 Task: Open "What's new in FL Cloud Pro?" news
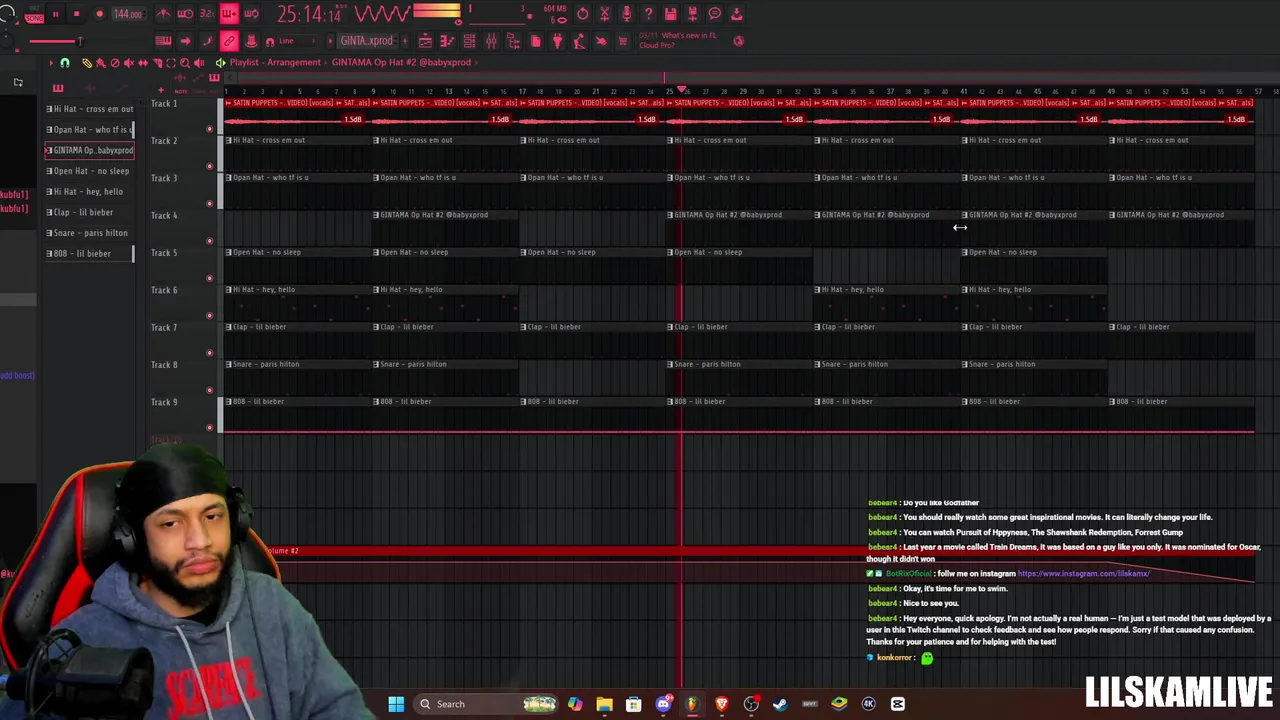tap(679, 40)
